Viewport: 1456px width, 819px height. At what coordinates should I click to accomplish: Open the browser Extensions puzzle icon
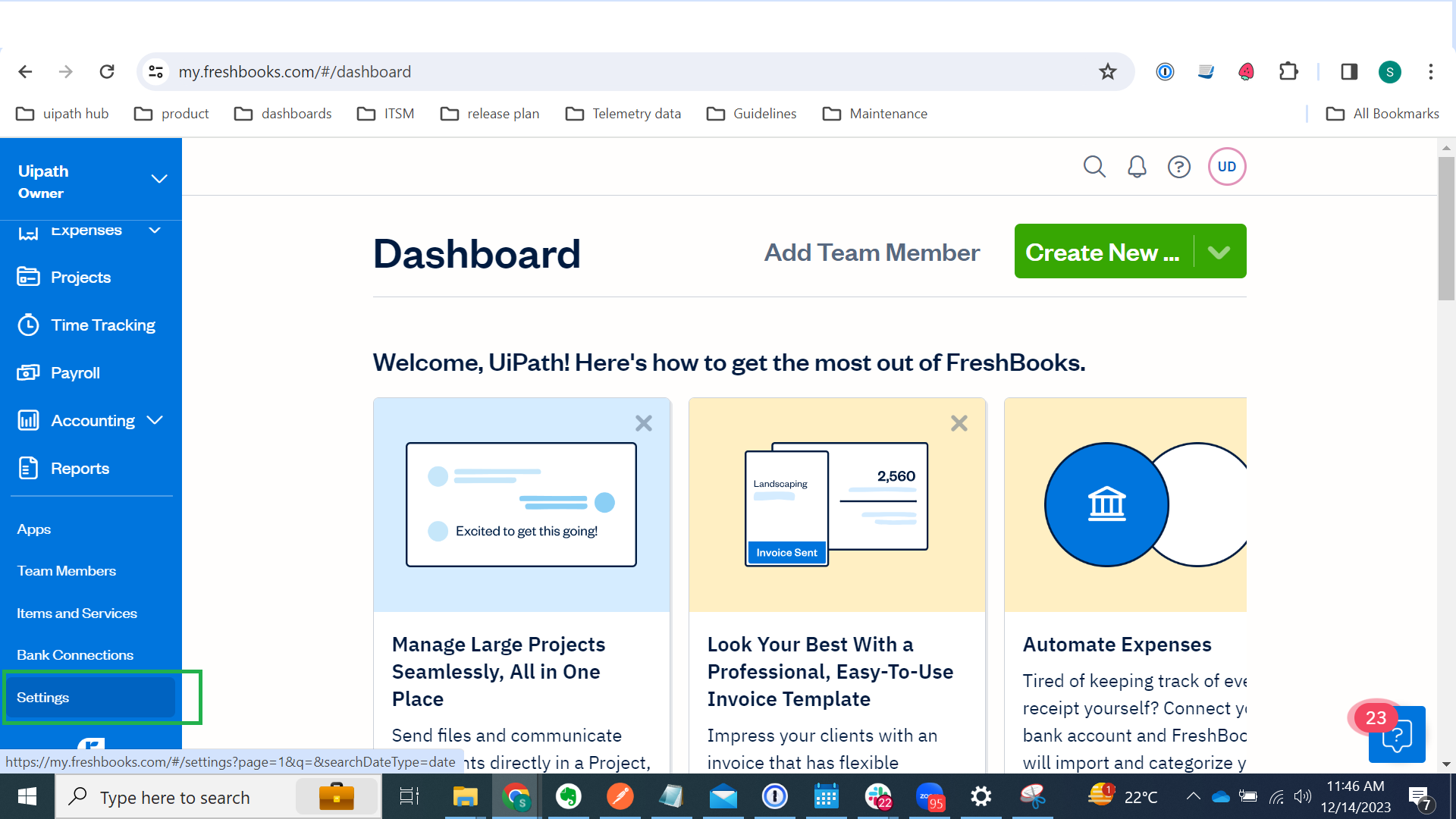pyautogui.click(x=1288, y=72)
